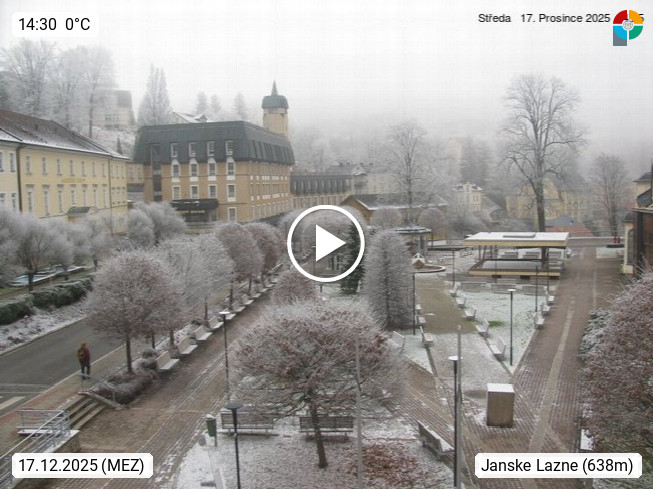Play the Janske Lazne webcam video

click(326, 244)
